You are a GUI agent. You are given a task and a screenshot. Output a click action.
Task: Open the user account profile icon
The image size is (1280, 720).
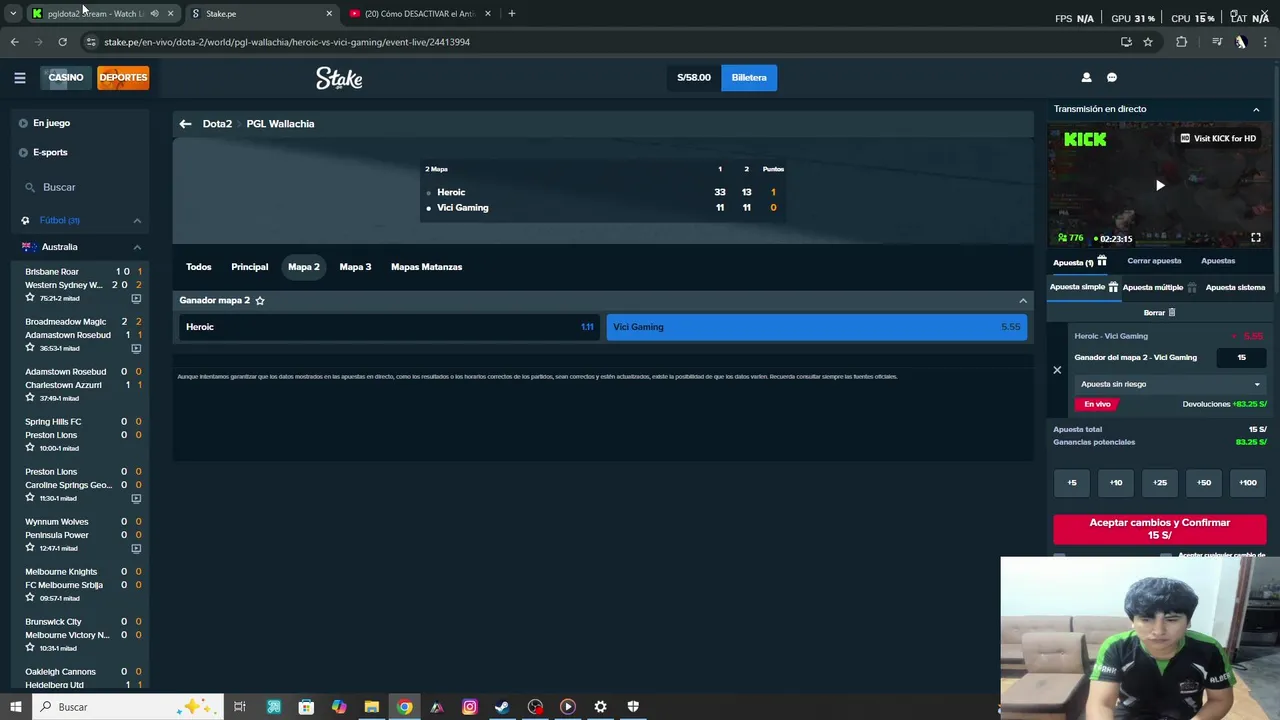pyautogui.click(x=1086, y=77)
